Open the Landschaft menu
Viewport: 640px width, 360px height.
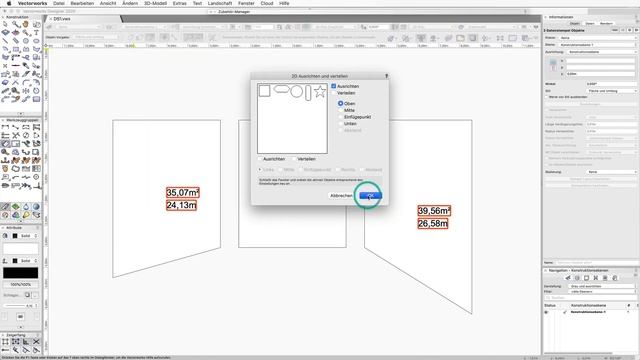pyautogui.click(x=220, y=3)
